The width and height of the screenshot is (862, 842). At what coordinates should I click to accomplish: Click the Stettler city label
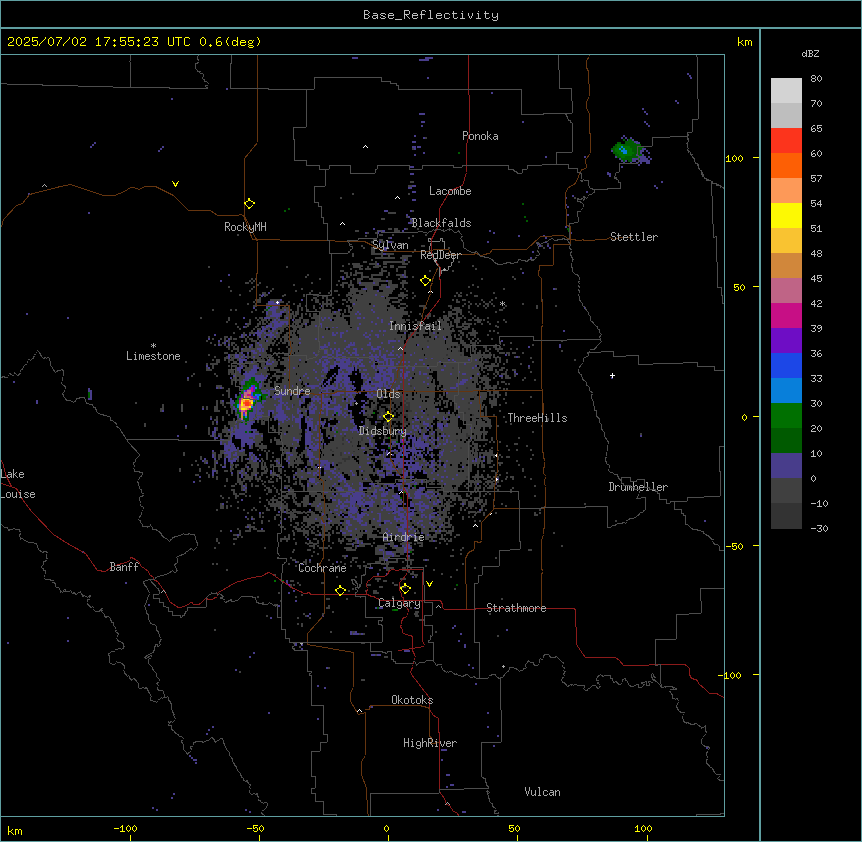point(634,237)
